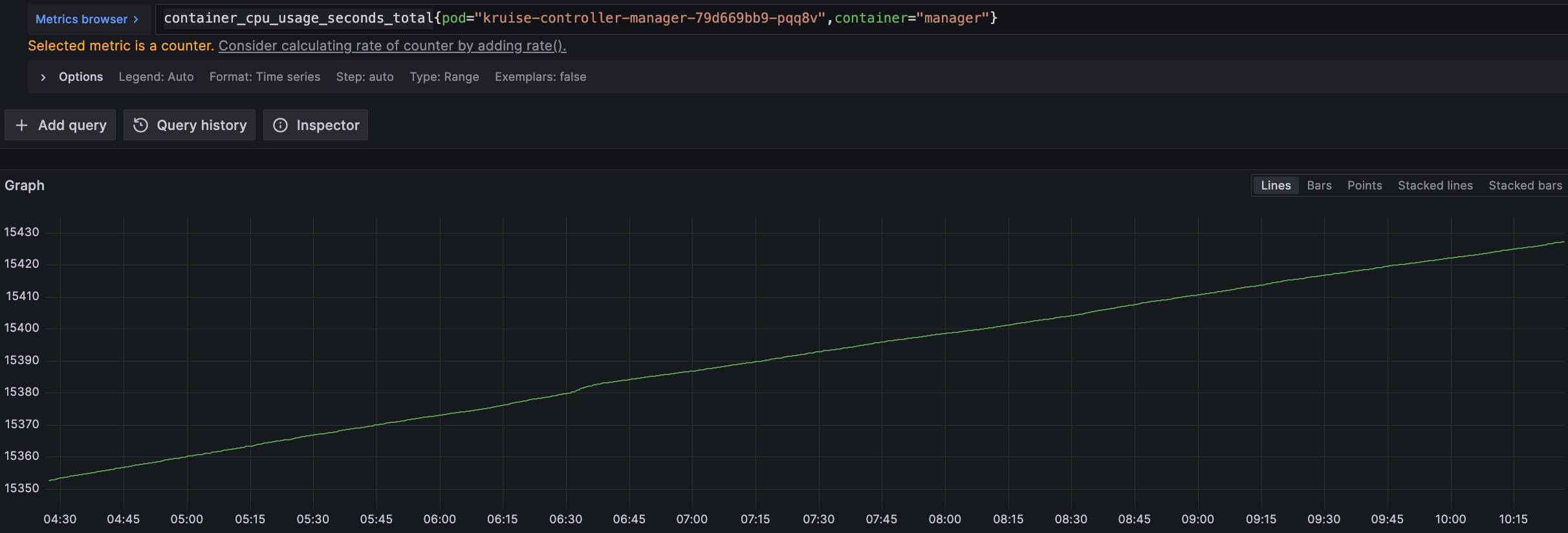The width and height of the screenshot is (1568, 533).
Task: Click the 15380 y-axis label
Action: [22, 392]
